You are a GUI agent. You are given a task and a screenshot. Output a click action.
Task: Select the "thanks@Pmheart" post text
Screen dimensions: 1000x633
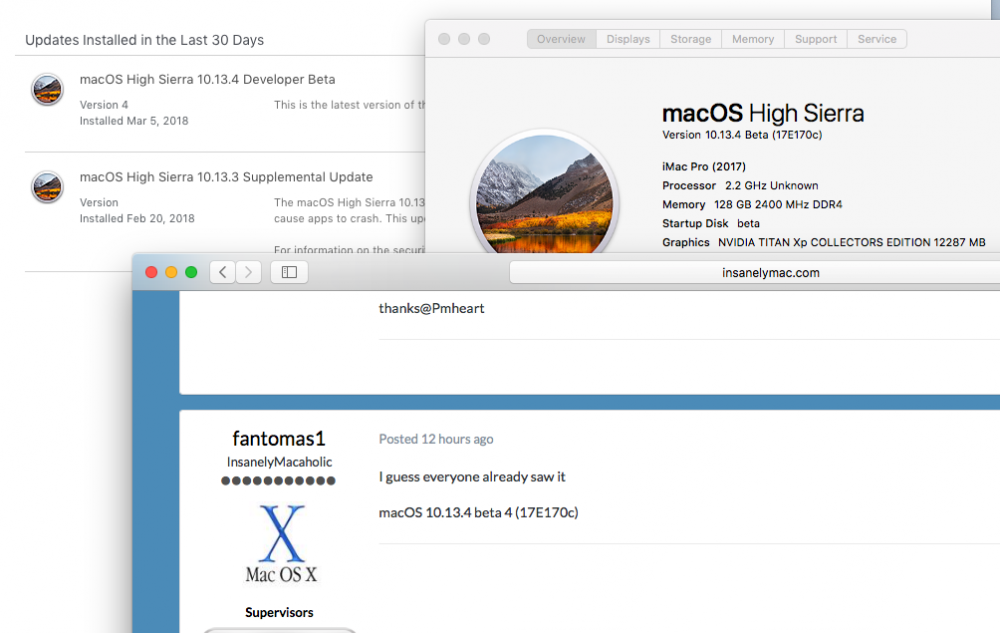(432, 308)
